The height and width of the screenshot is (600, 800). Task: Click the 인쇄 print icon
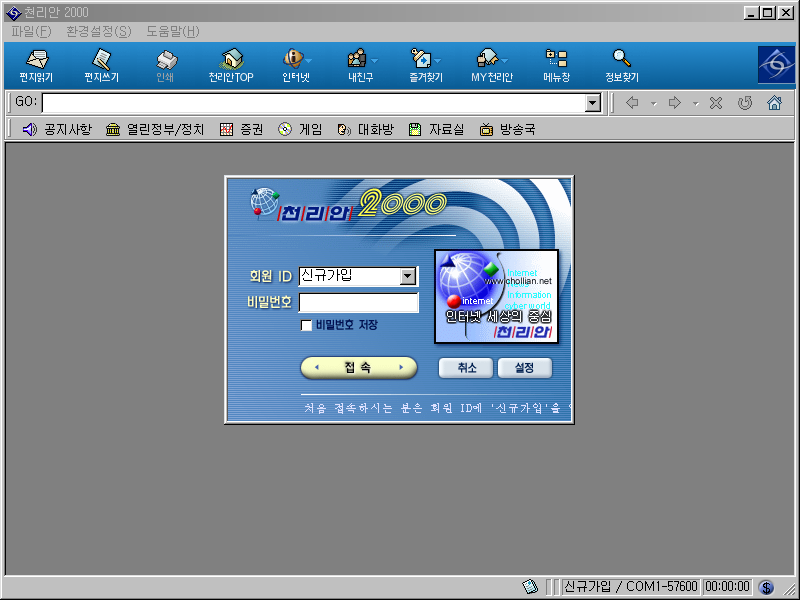click(165, 66)
